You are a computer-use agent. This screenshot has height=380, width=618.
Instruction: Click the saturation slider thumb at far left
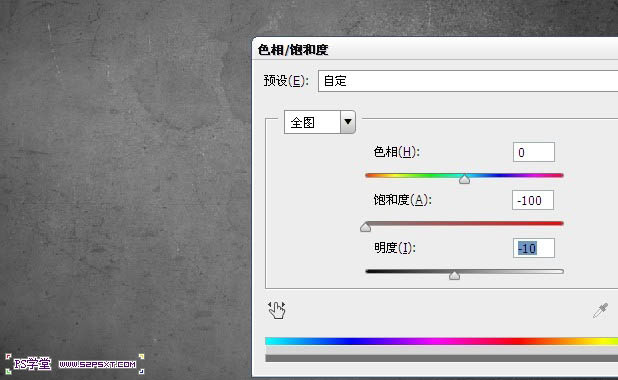365,227
